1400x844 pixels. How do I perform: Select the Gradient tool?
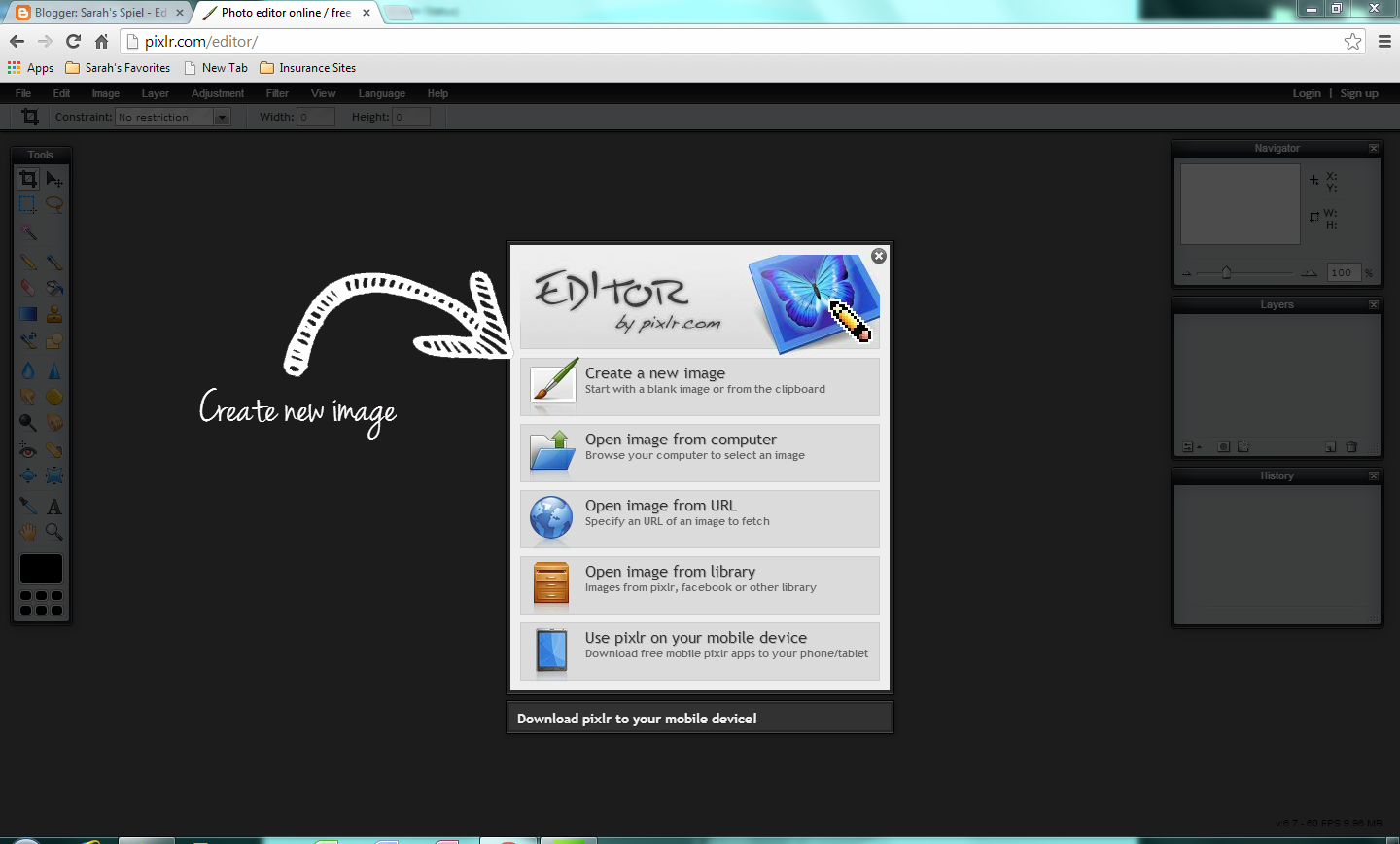click(x=28, y=314)
